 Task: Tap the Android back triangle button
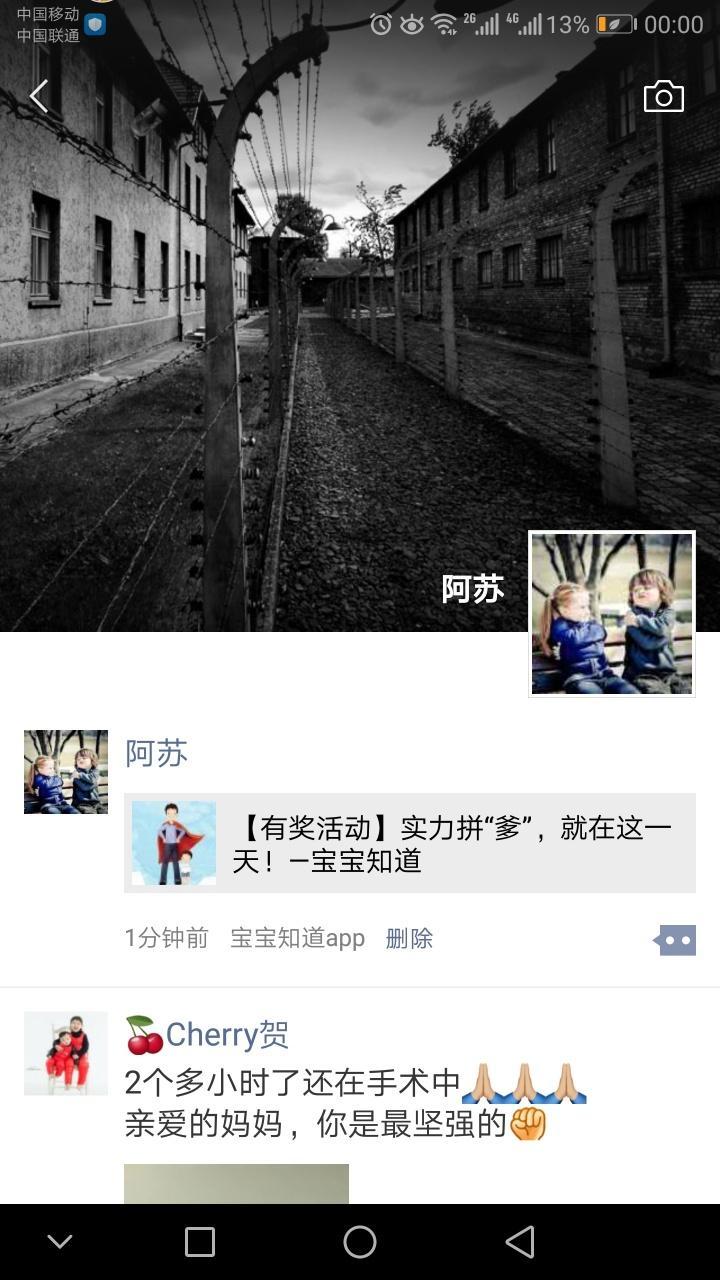[x=519, y=1242]
